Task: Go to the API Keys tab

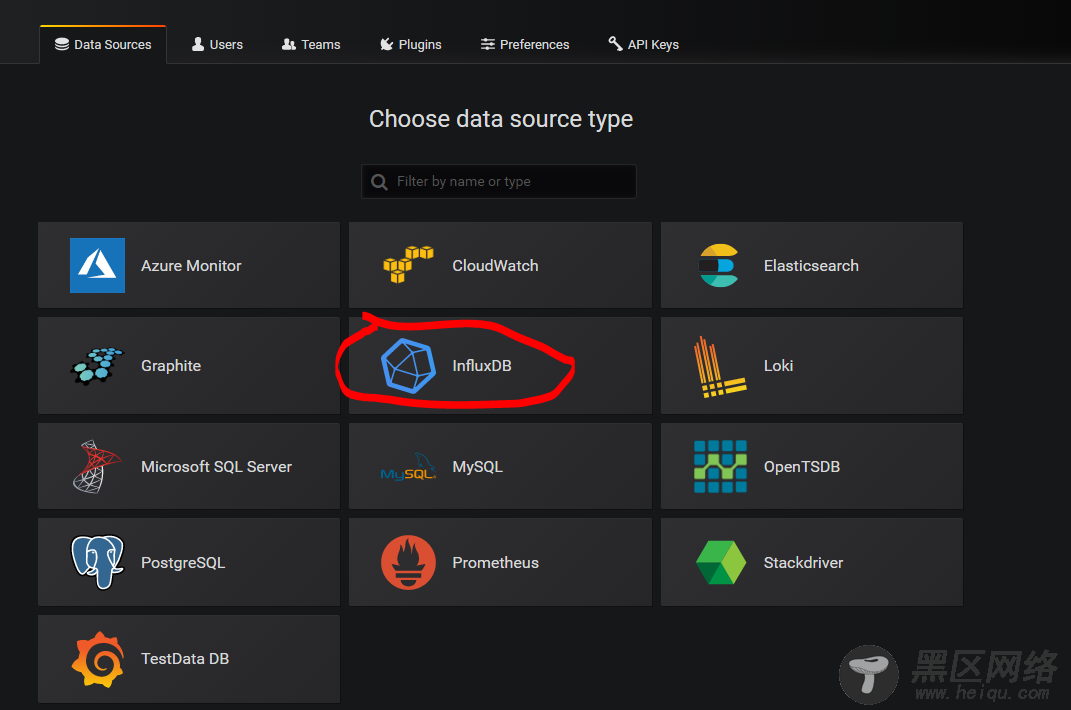Action: pyautogui.click(x=643, y=44)
